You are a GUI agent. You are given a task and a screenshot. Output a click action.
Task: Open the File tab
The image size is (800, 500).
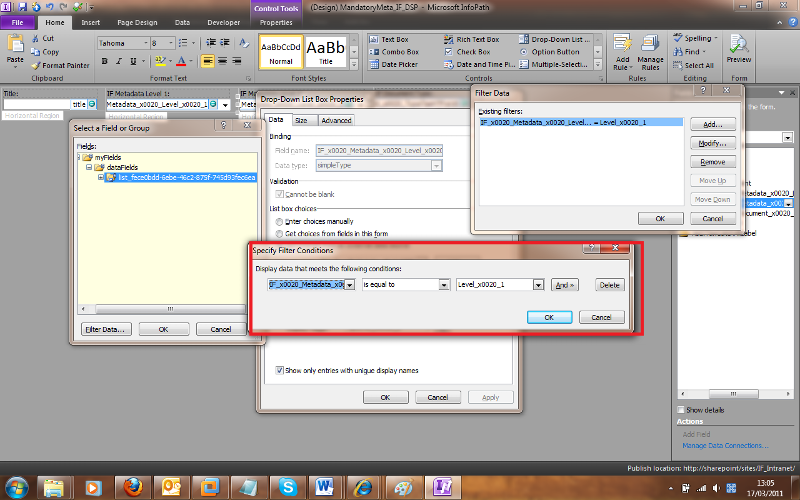tap(17, 22)
